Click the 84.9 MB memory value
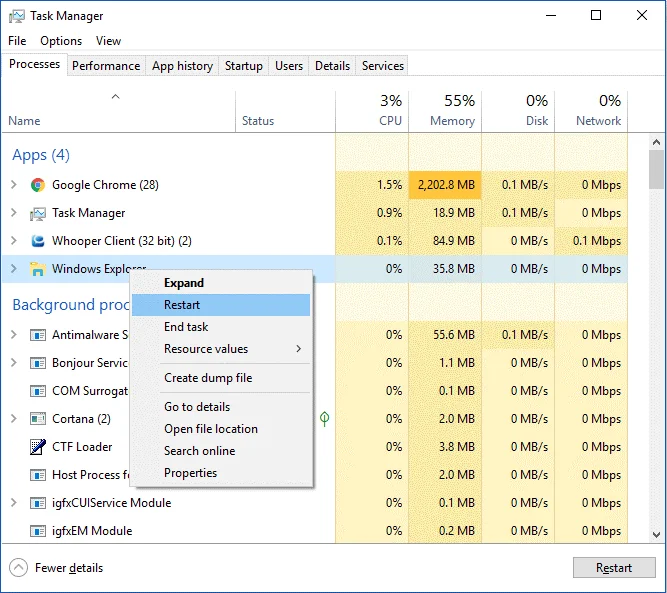The width and height of the screenshot is (667, 593). [453, 241]
